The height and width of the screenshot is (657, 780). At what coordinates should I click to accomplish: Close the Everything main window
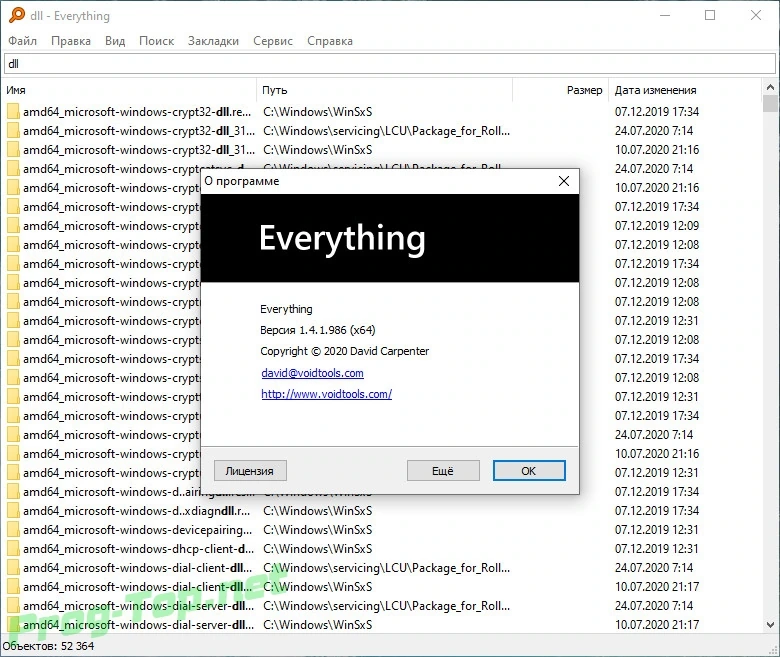point(756,15)
